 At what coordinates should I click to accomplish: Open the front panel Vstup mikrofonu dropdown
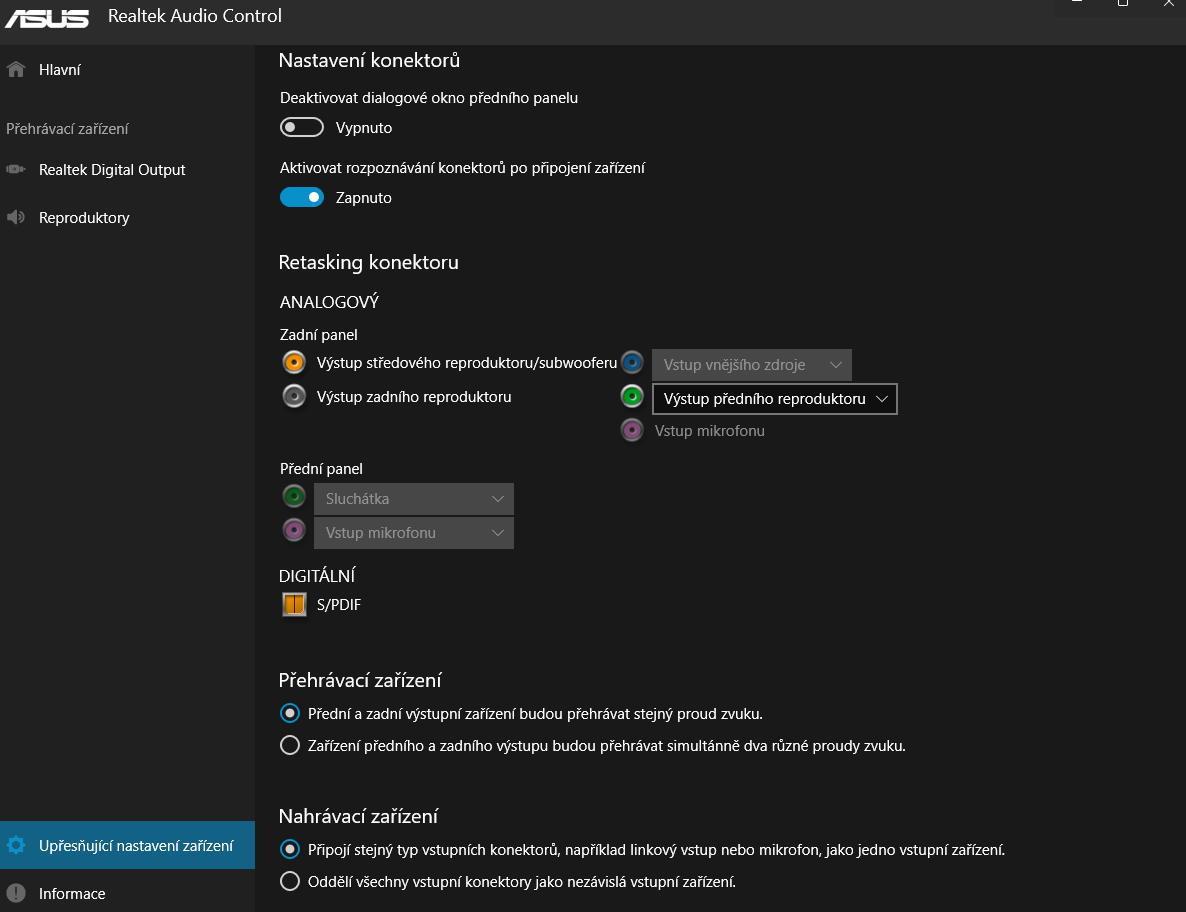click(414, 533)
